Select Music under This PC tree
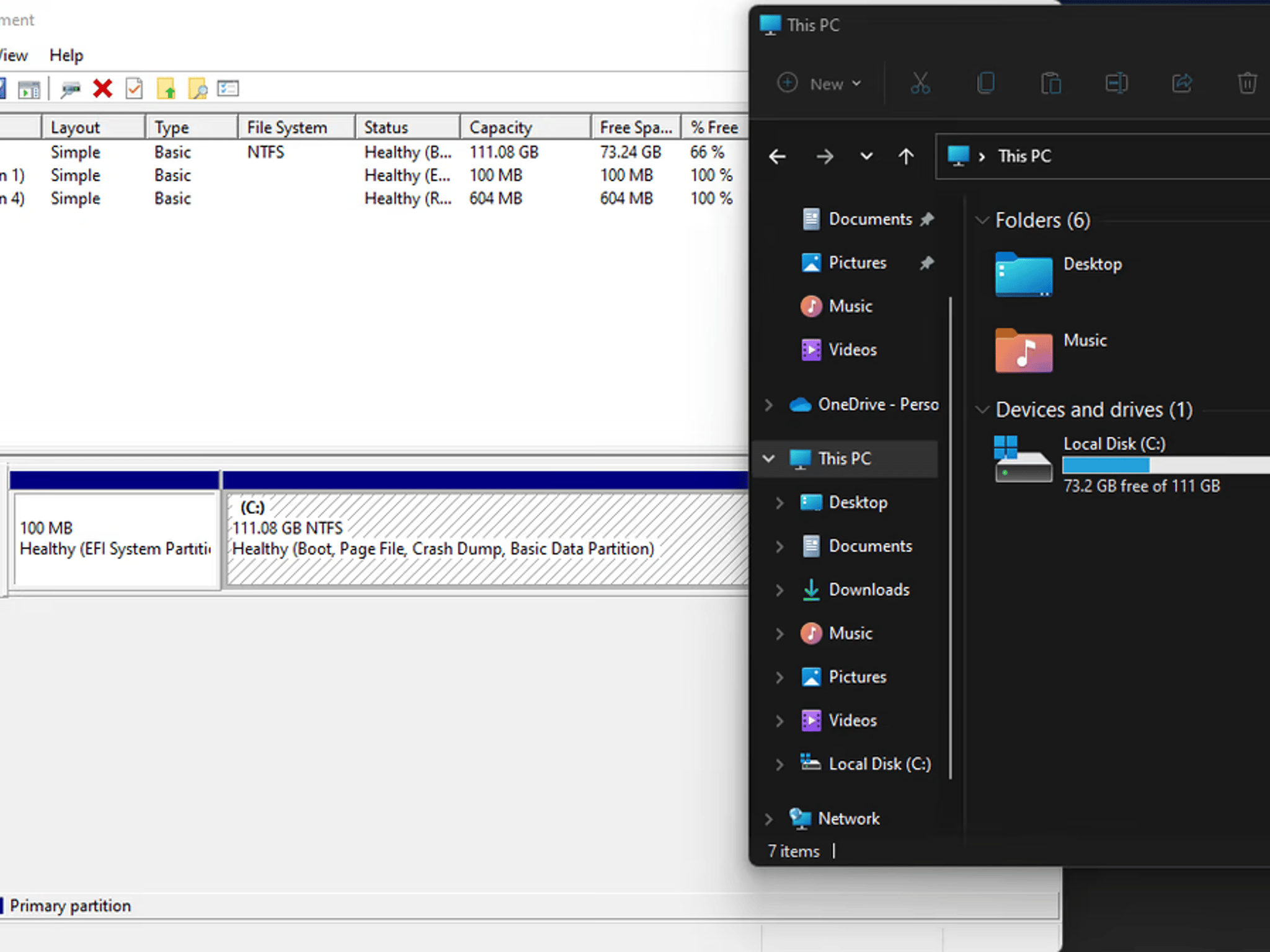The width and height of the screenshot is (1270, 952). click(850, 634)
